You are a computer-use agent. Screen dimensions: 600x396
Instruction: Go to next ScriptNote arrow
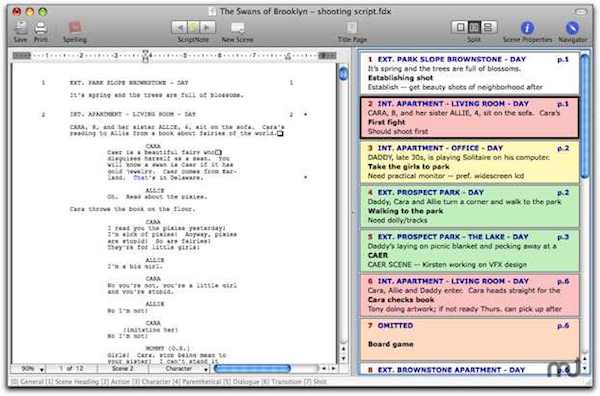[x=208, y=28]
